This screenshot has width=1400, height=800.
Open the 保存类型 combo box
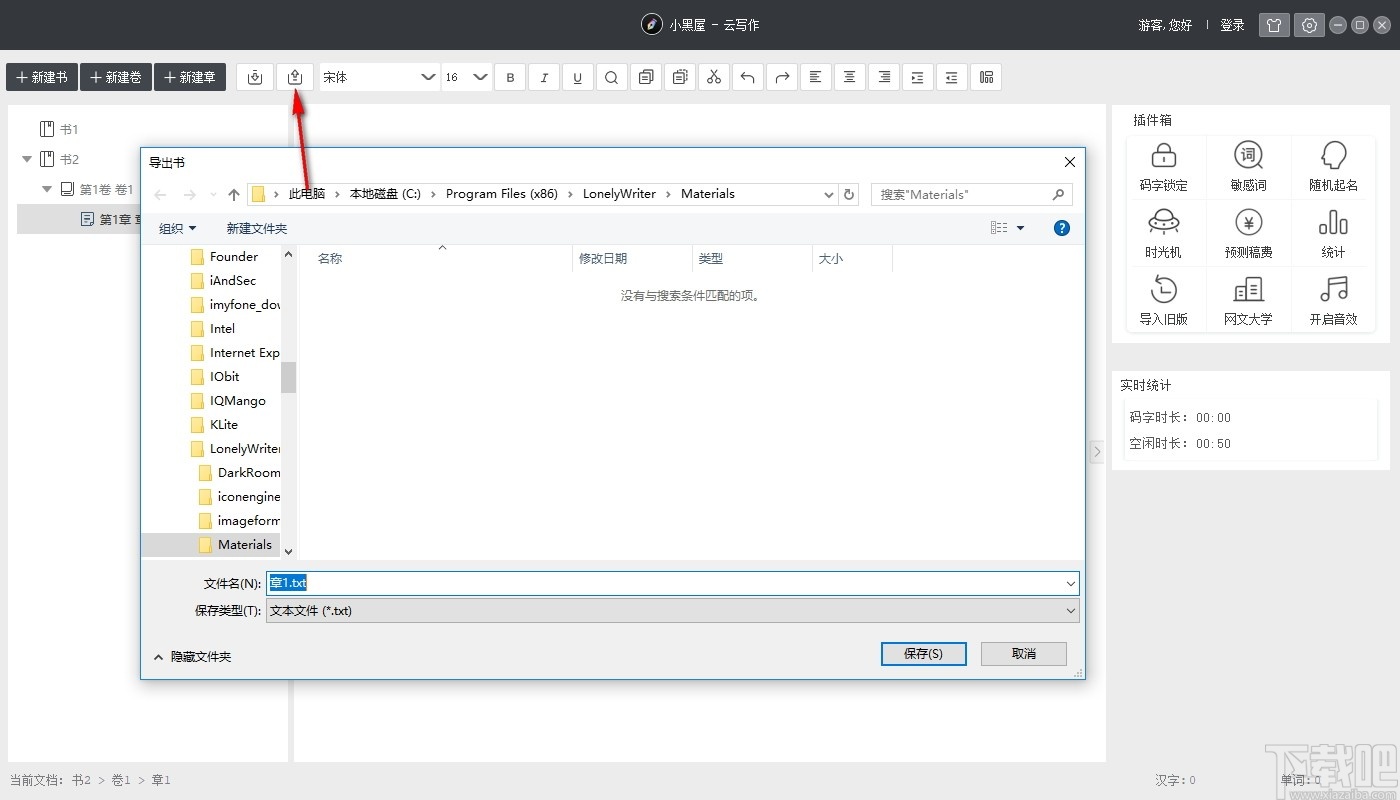point(673,610)
